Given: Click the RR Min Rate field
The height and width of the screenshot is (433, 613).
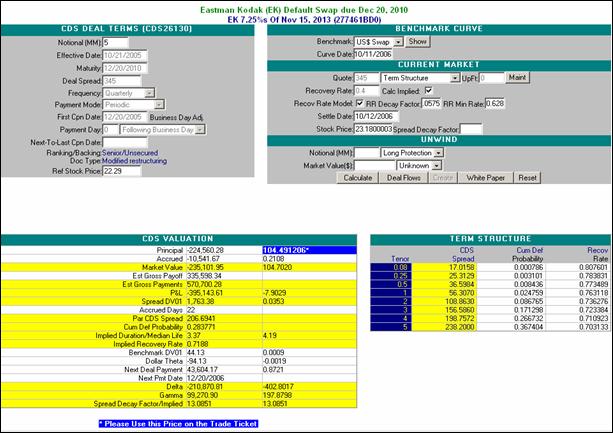Looking at the screenshot, I should pos(495,104).
